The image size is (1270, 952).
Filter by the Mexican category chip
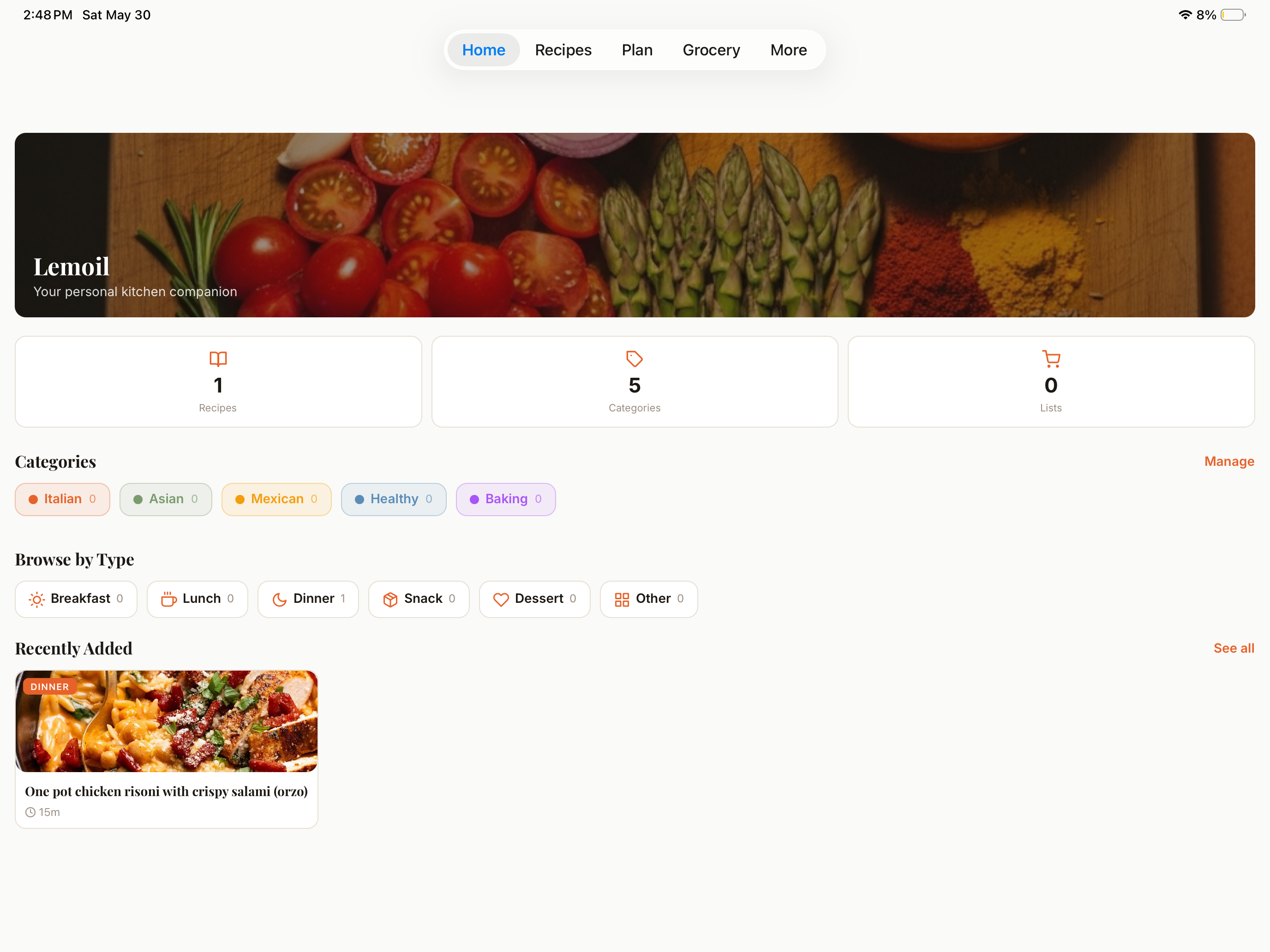[276, 499]
